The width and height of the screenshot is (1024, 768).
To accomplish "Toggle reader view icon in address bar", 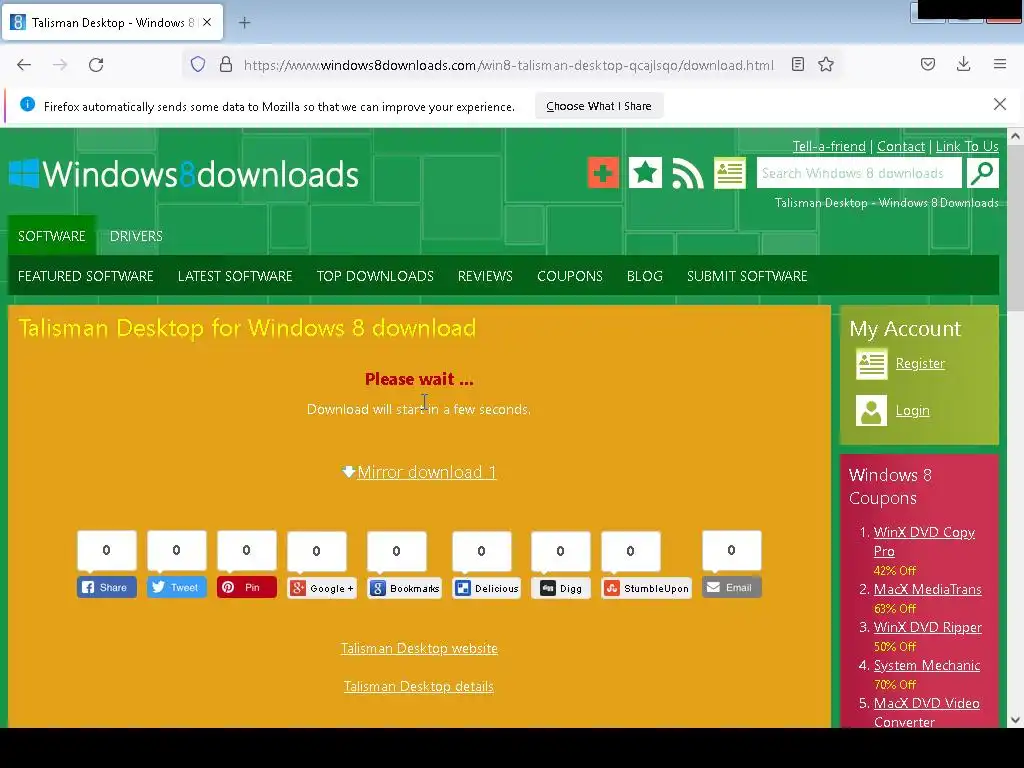I will (797, 64).
